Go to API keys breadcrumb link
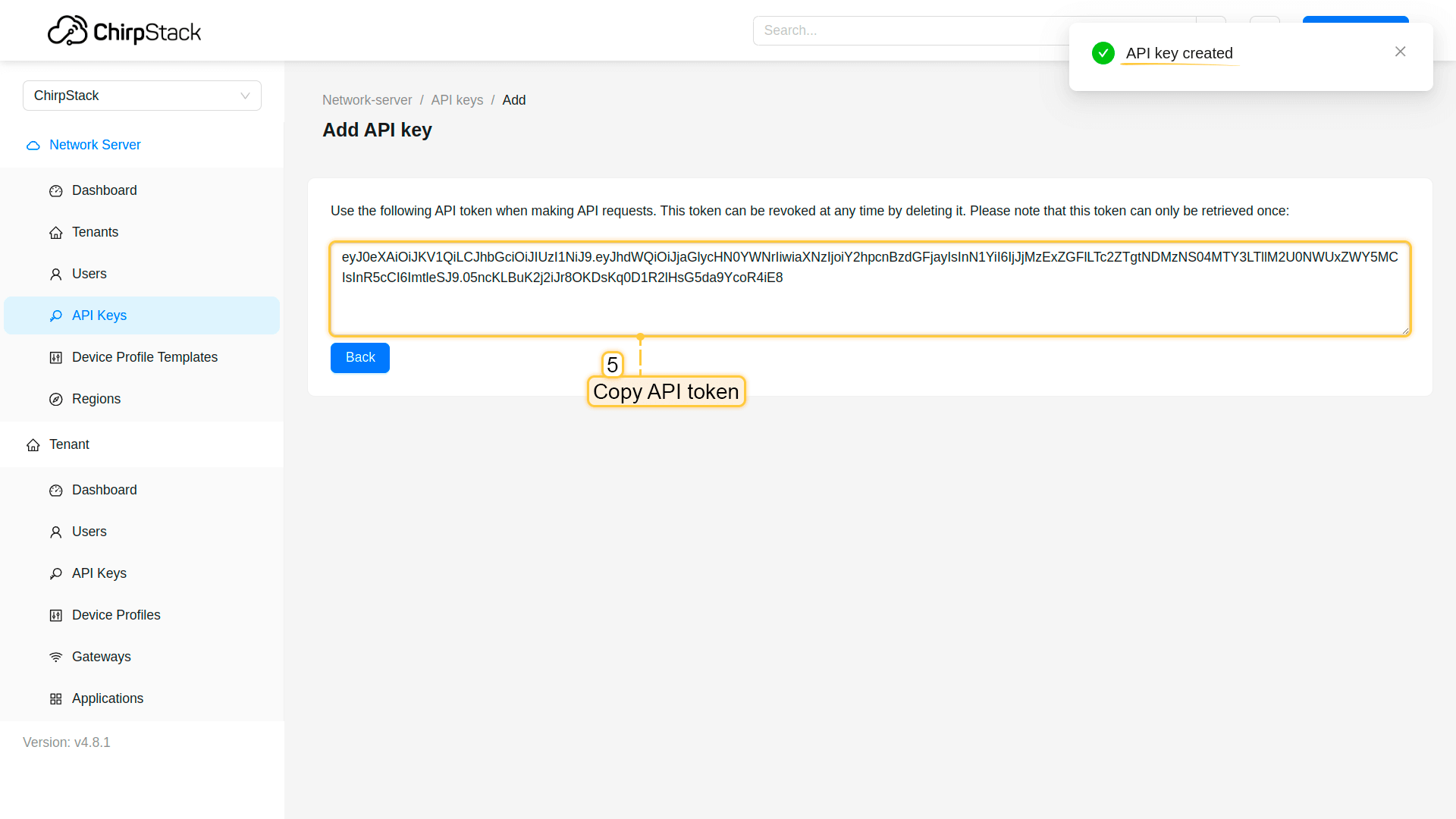Image resolution: width=1456 pixels, height=819 pixels. point(457,100)
